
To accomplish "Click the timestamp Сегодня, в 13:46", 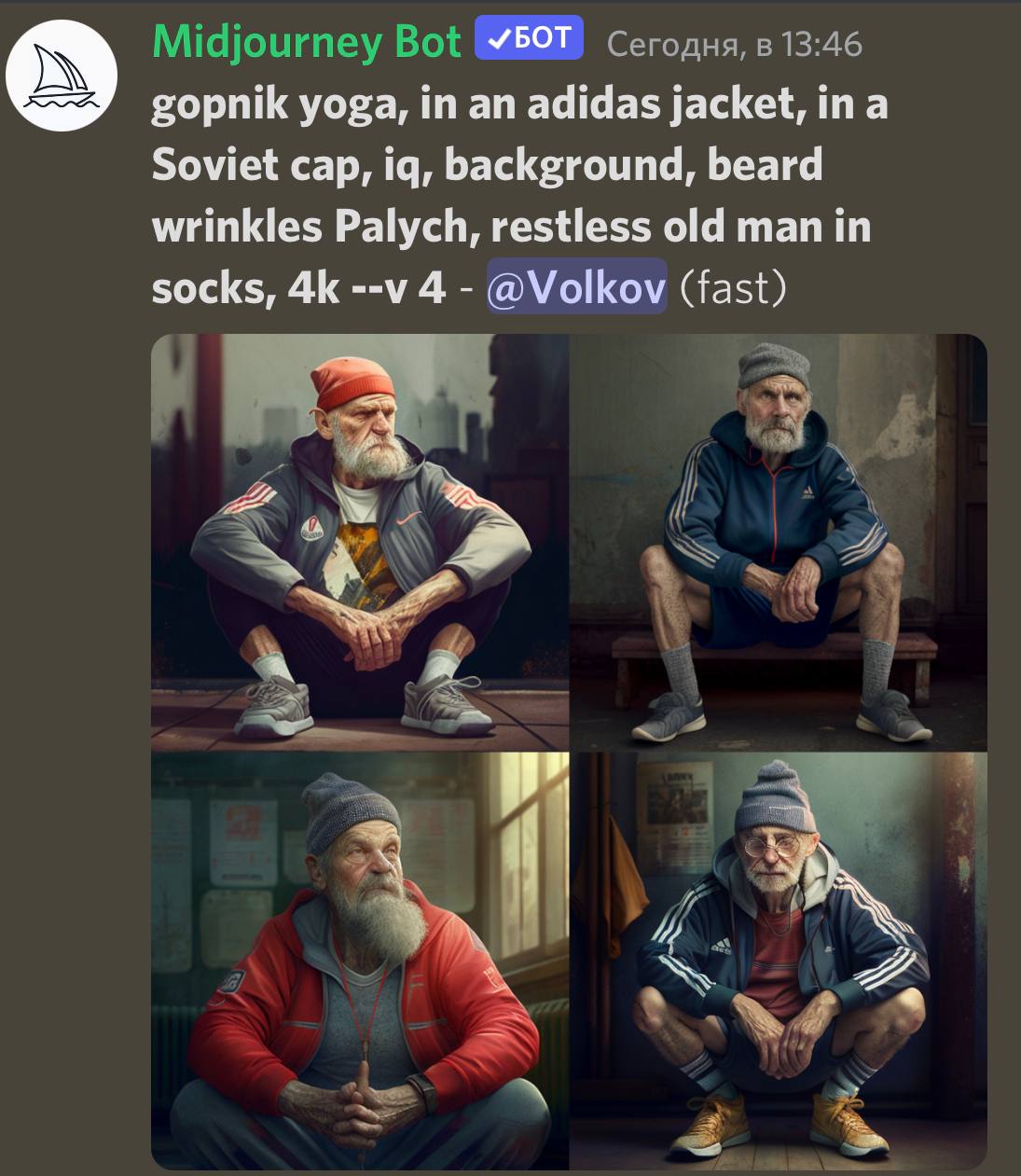I will 735,44.
